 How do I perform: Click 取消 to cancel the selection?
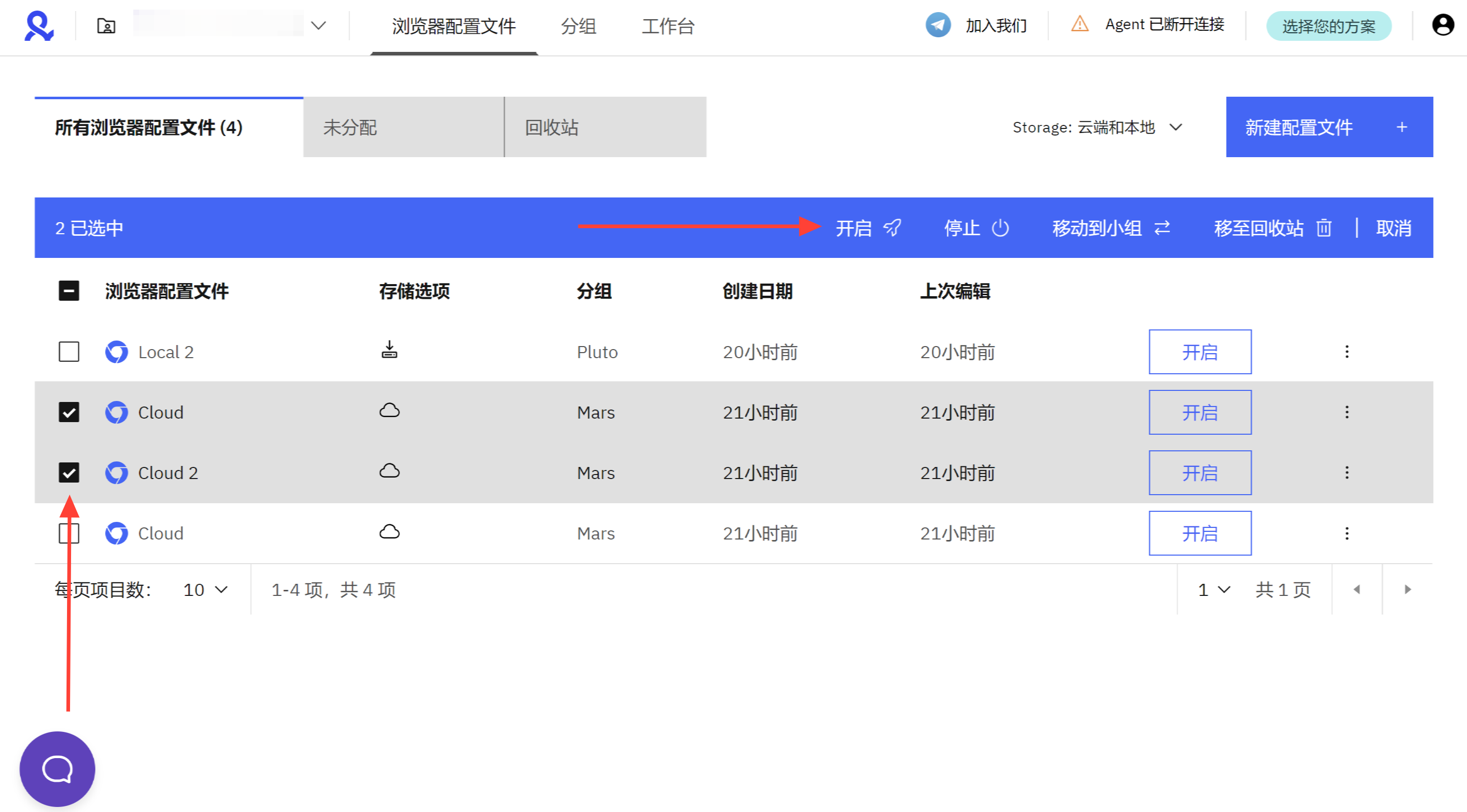tap(1393, 228)
